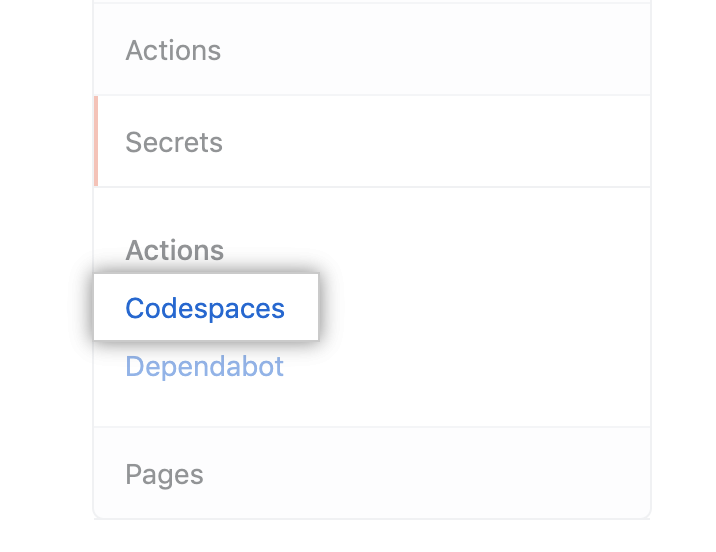Pick the Actions sub-item above Codespaces

coord(175,250)
